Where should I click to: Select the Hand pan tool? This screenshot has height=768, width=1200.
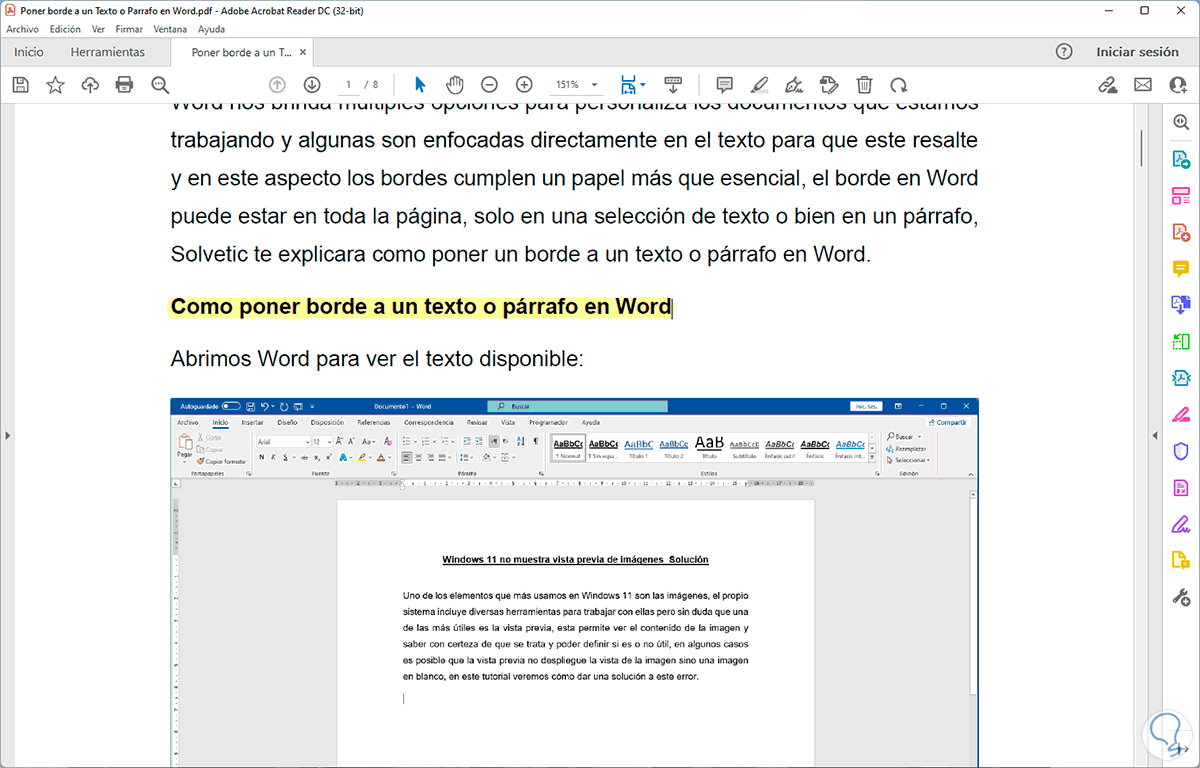point(455,85)
